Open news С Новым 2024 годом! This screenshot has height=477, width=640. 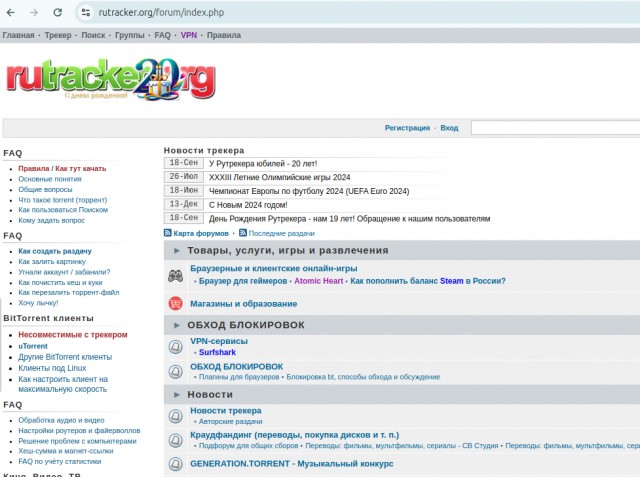[248, 205]
